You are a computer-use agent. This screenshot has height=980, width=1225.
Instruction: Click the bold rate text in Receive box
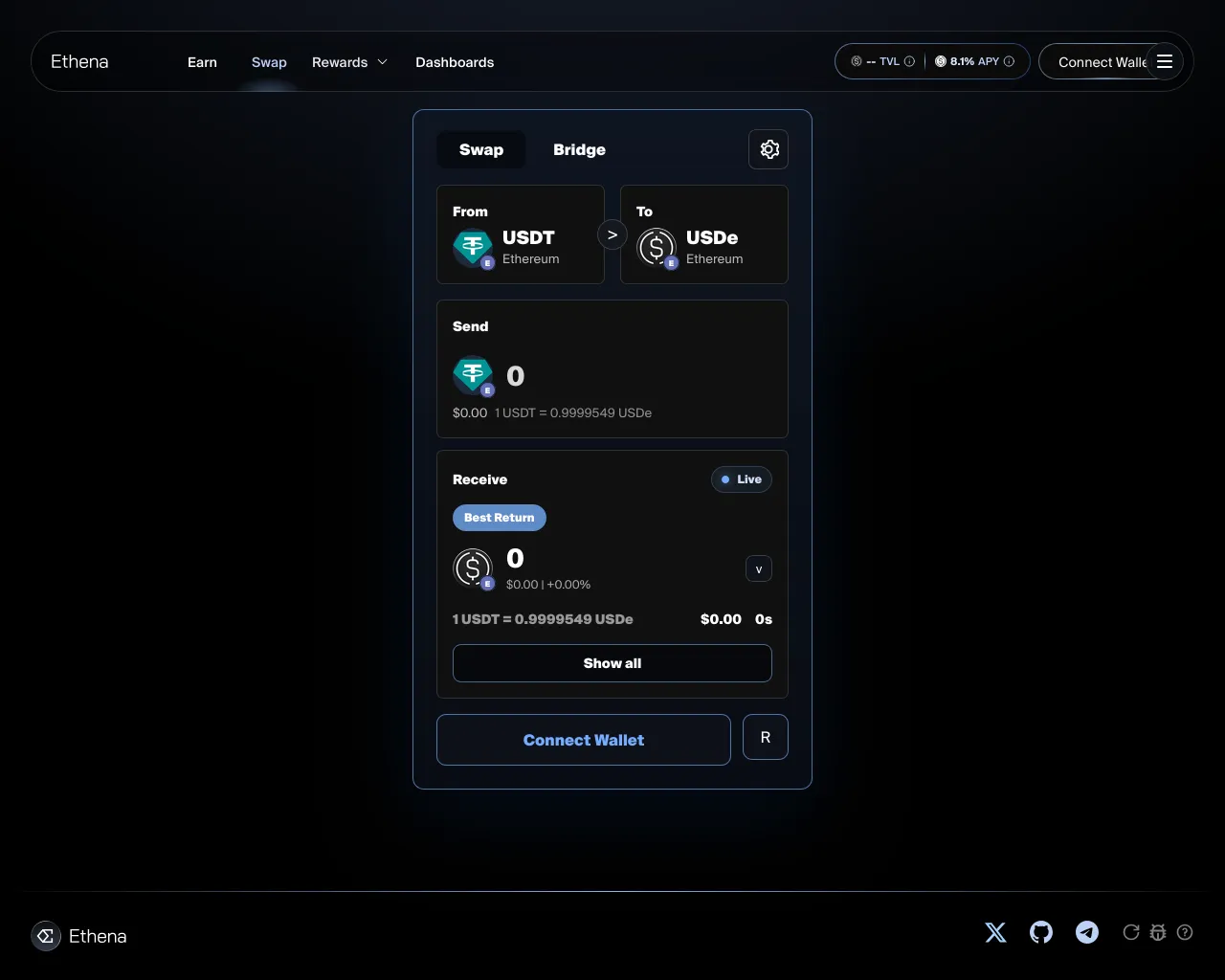543,619
